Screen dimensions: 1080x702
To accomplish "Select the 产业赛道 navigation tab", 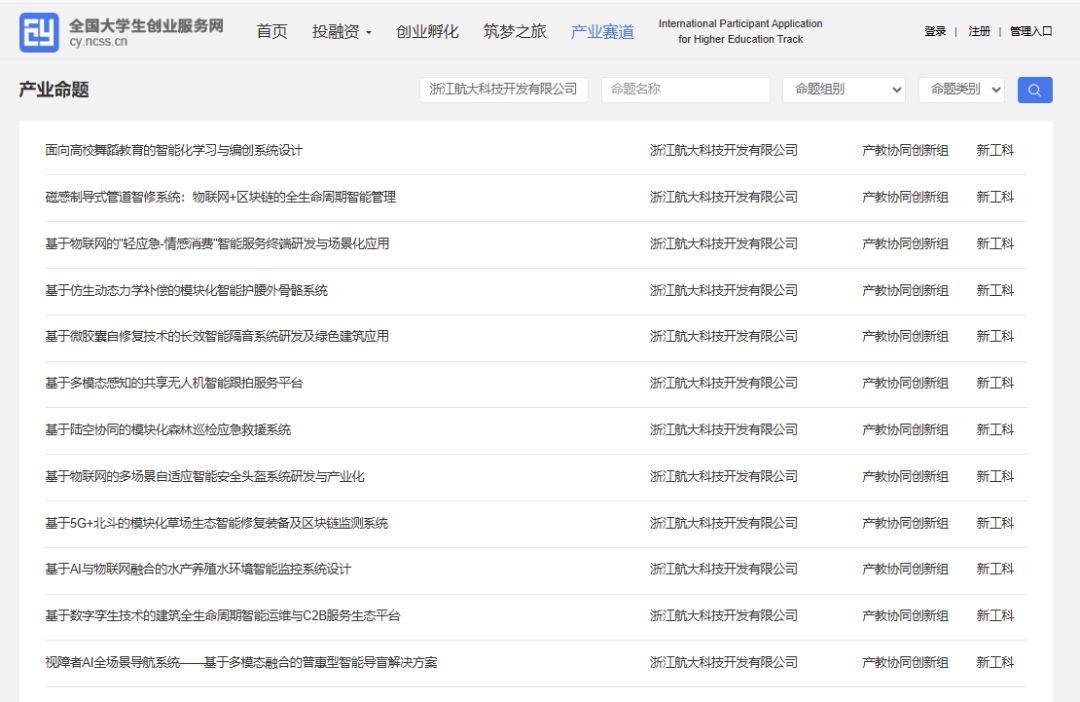I will pyautogui.click(x=602, y=32).
